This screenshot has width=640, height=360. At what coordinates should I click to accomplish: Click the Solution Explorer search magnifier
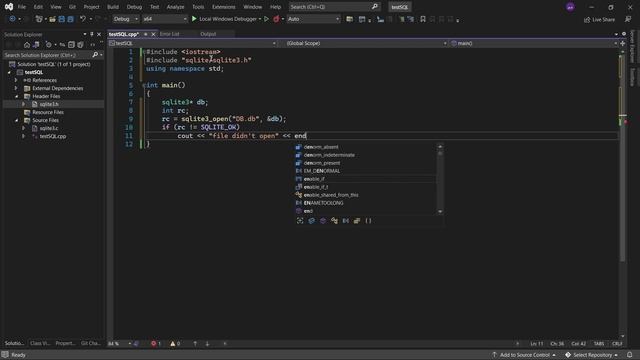click(95, 55)
